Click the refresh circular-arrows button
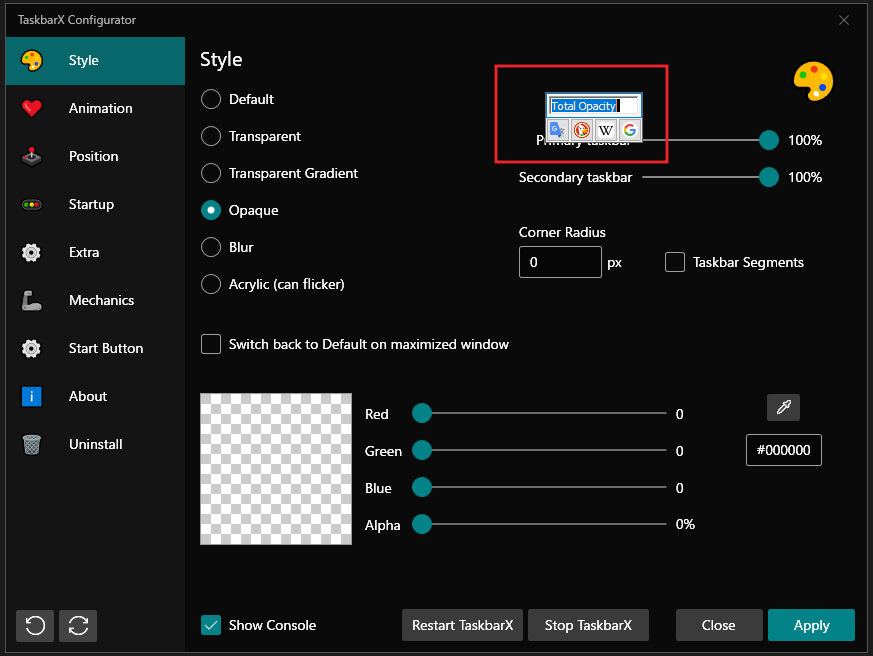873x656 pixels. click(78, 625)
